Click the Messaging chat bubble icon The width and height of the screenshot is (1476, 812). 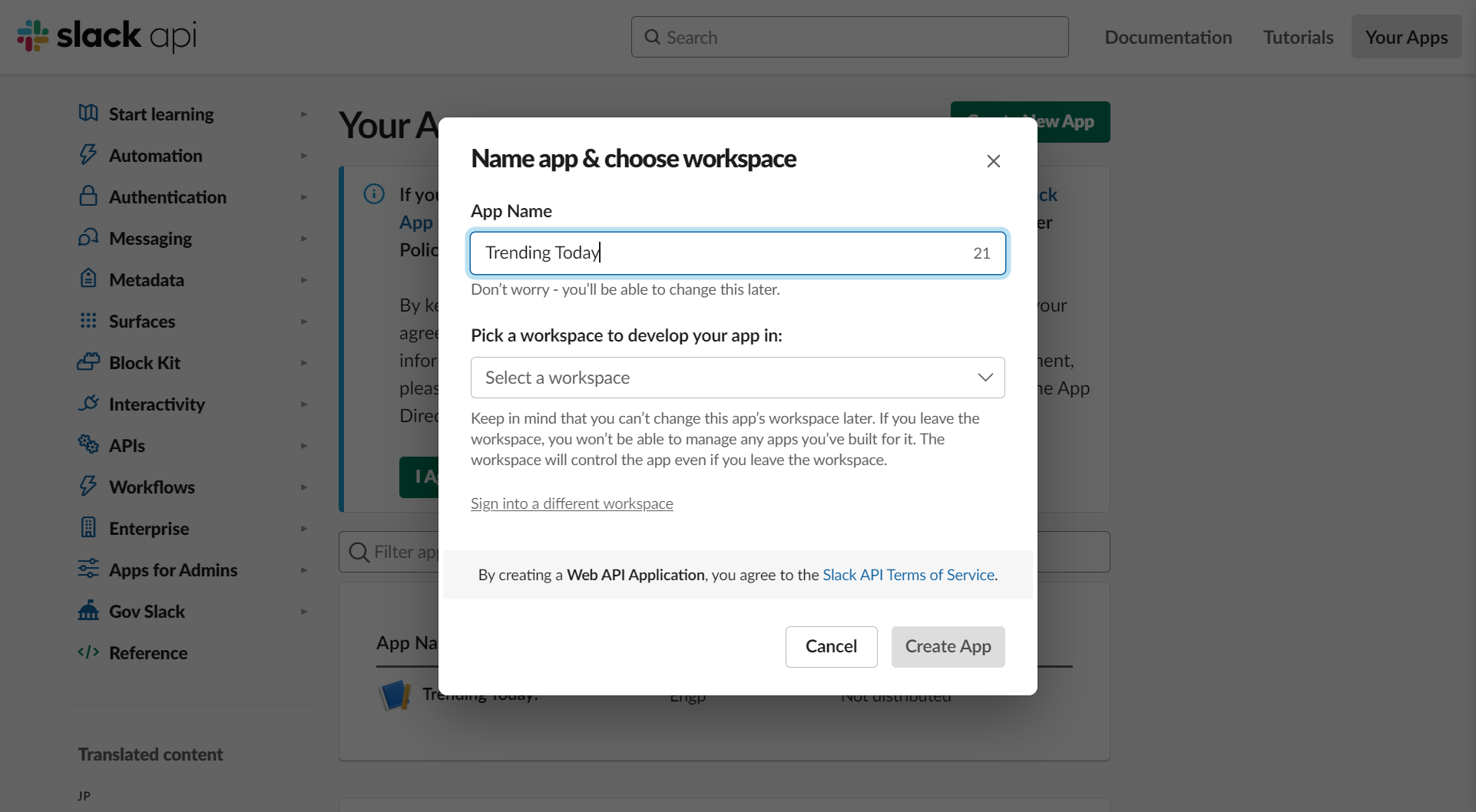[x=88, y=238]
